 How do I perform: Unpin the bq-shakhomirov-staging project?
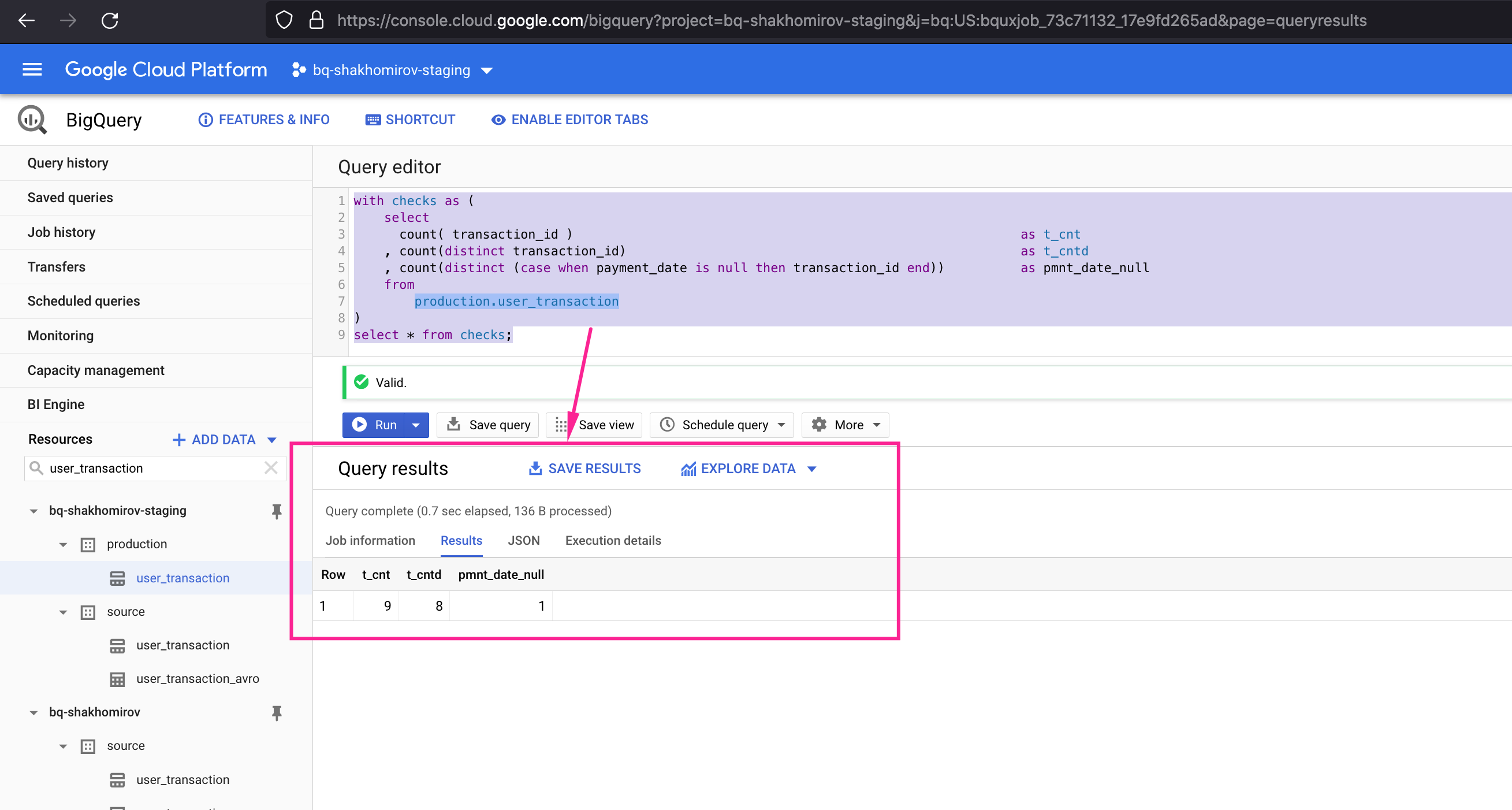(277, 511)
